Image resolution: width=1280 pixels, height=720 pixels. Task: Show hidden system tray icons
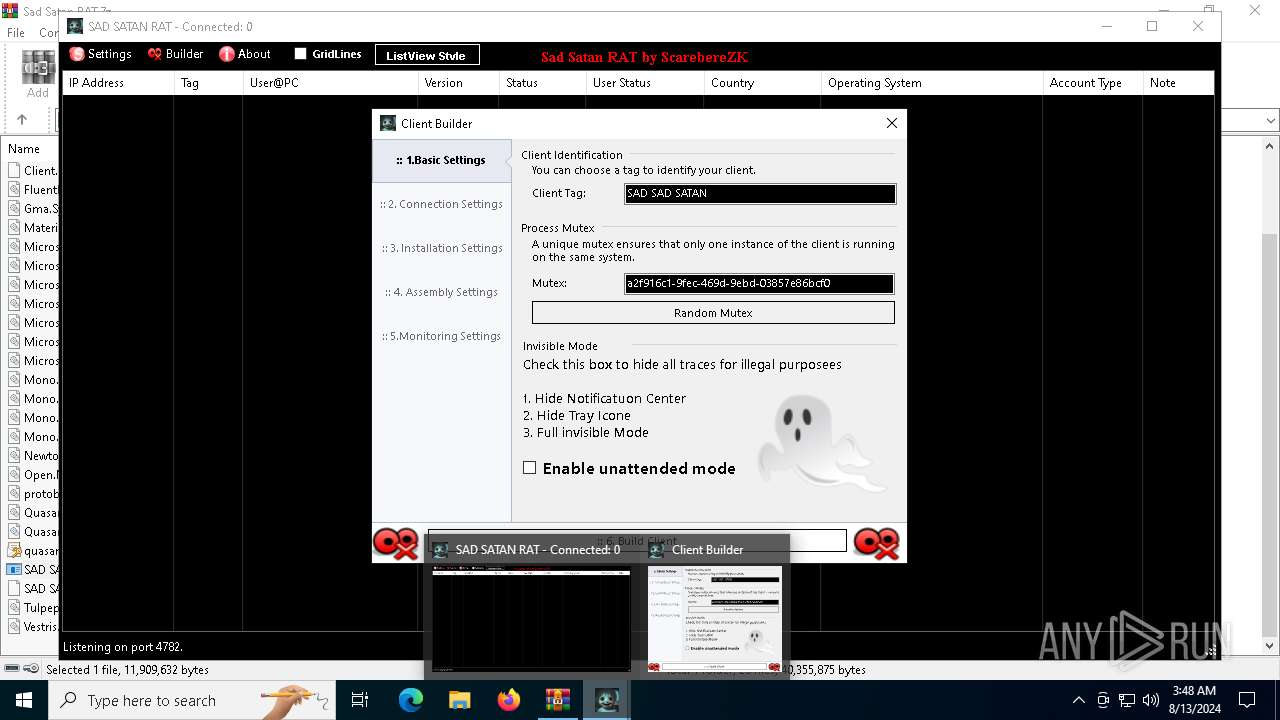1078,700
